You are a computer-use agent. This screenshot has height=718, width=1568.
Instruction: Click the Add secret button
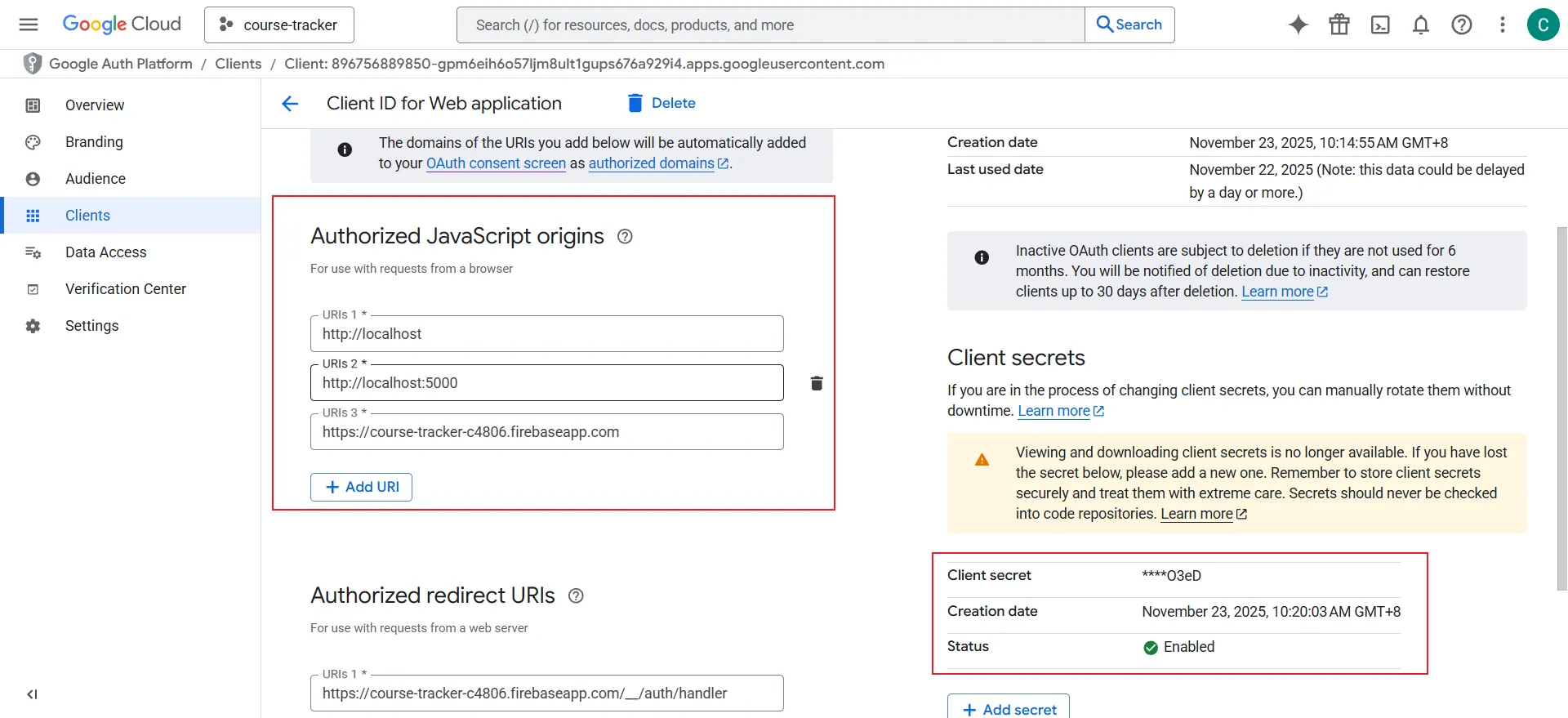click(1009, 709)
